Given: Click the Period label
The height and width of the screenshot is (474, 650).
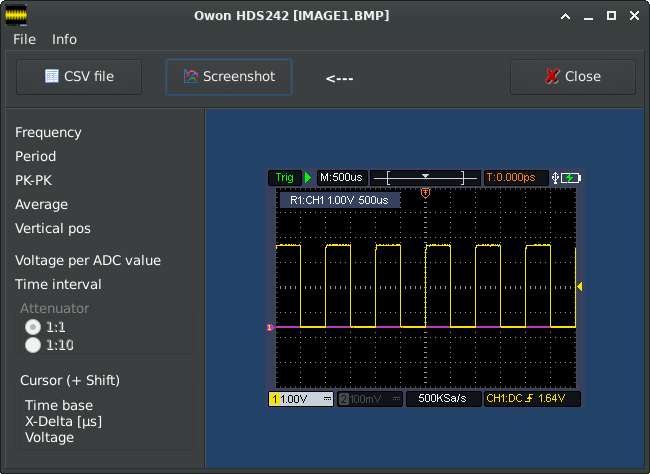Looking at the screenshot, I should (x=35, y=156).
